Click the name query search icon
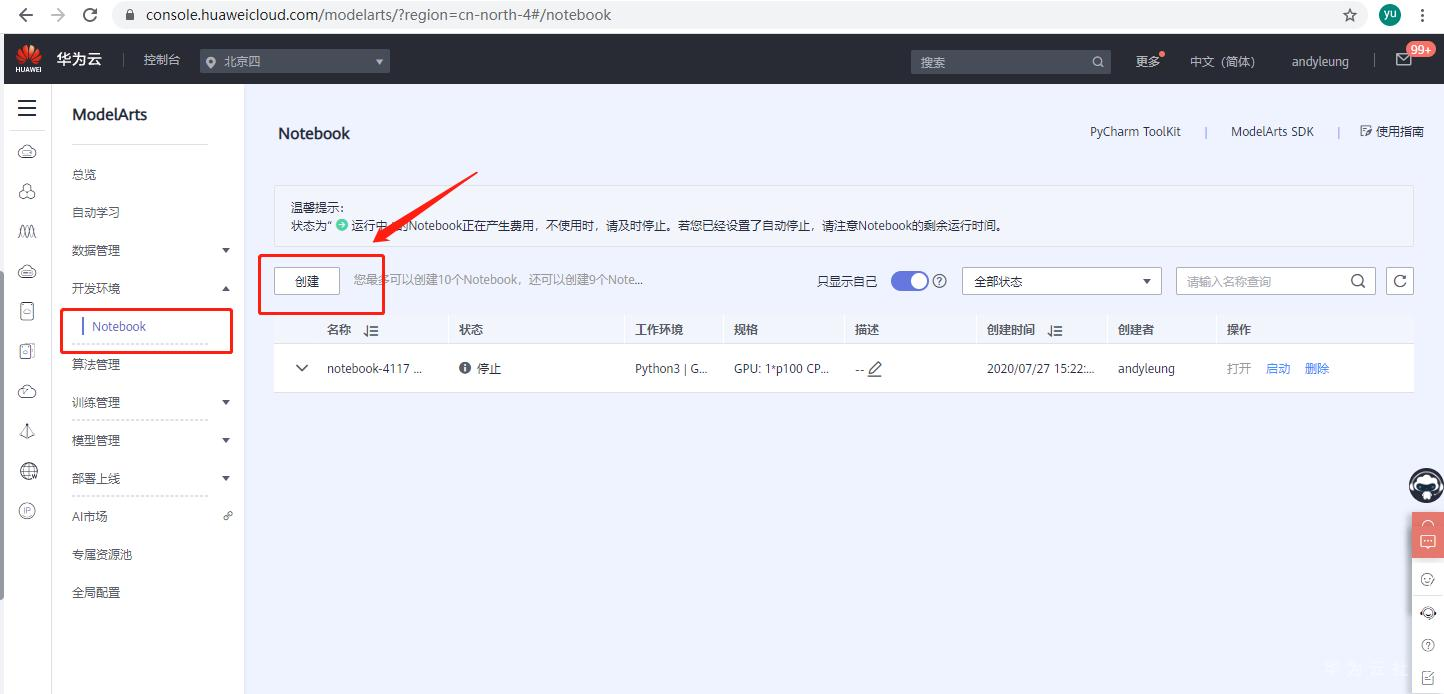The height and width of the screenshot is (694, 1444). pos(1357,281)
